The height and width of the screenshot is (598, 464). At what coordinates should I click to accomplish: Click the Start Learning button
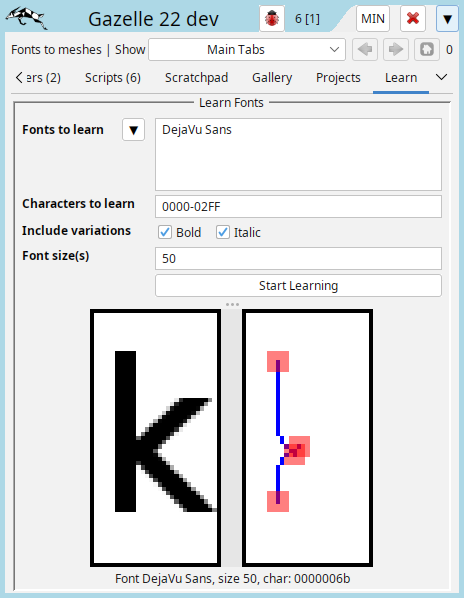tap(299, 285)
